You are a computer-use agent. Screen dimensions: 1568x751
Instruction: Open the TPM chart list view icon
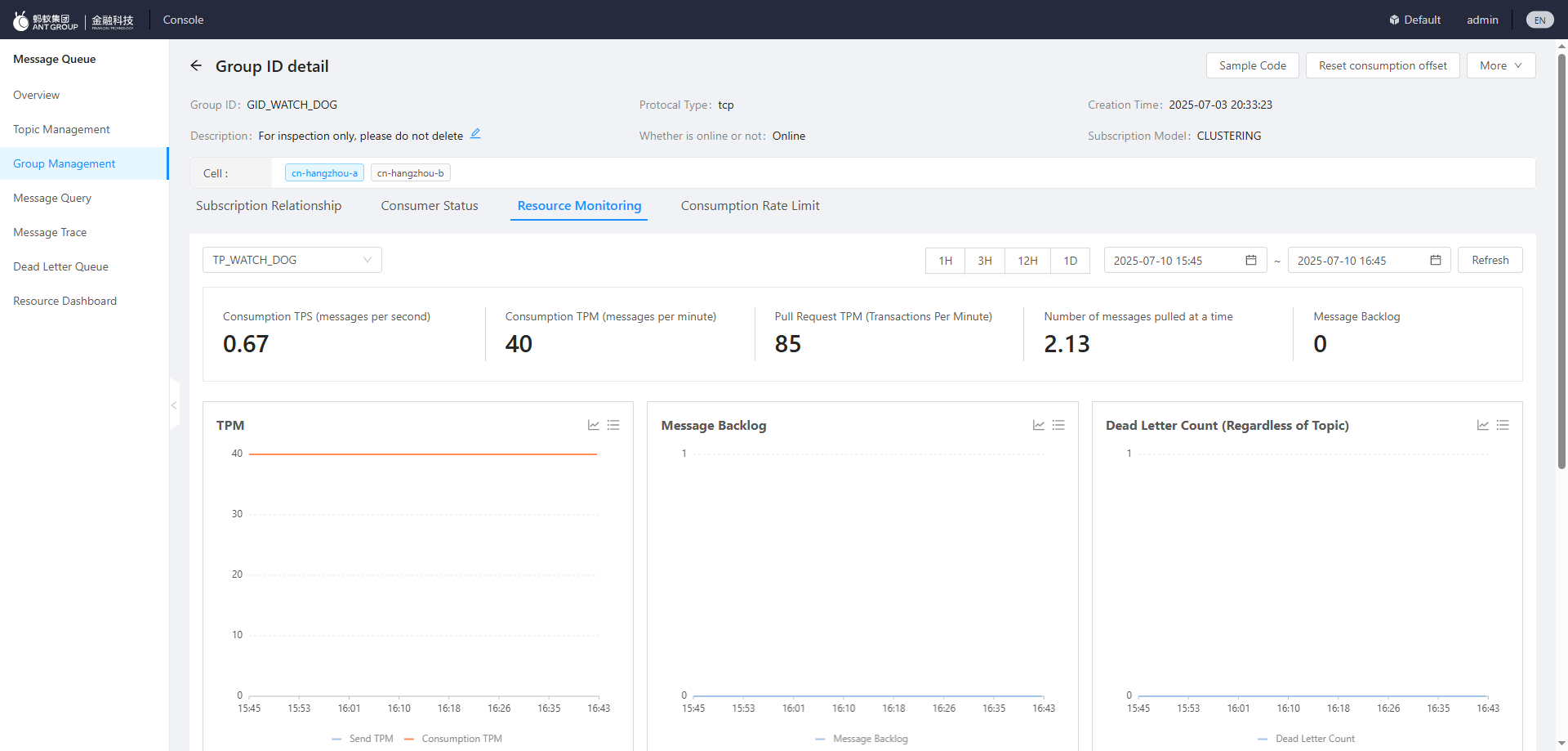(x=613, y=425)
